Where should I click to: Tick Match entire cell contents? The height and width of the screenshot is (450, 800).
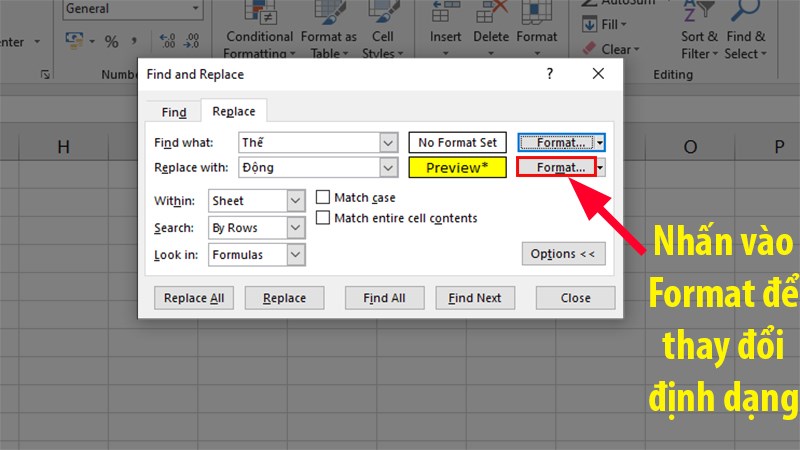pyautogui.click(x=323, y=218)
